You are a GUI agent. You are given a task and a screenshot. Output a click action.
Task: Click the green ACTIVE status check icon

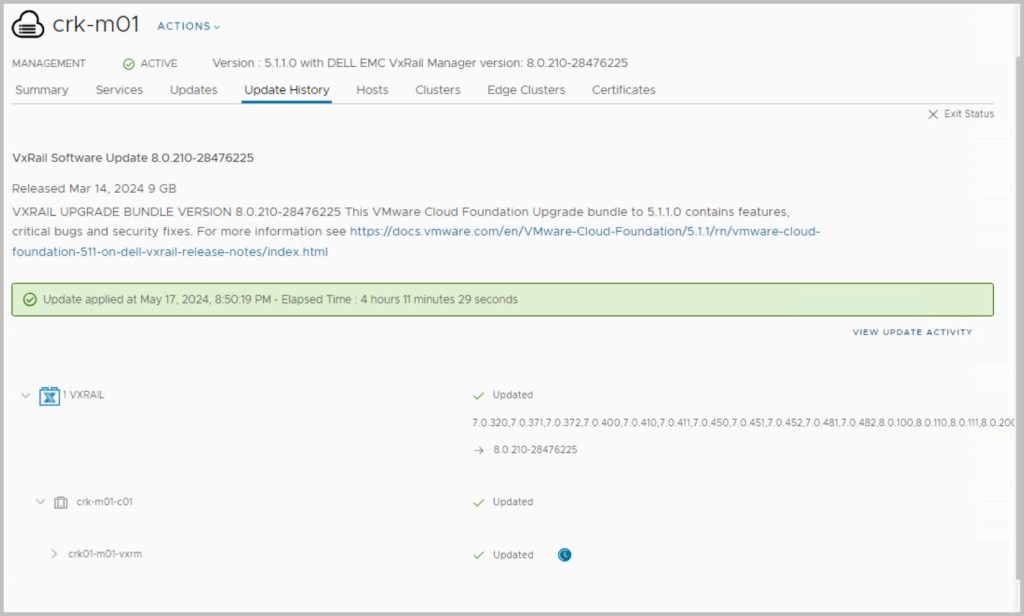tap(129, 63)
